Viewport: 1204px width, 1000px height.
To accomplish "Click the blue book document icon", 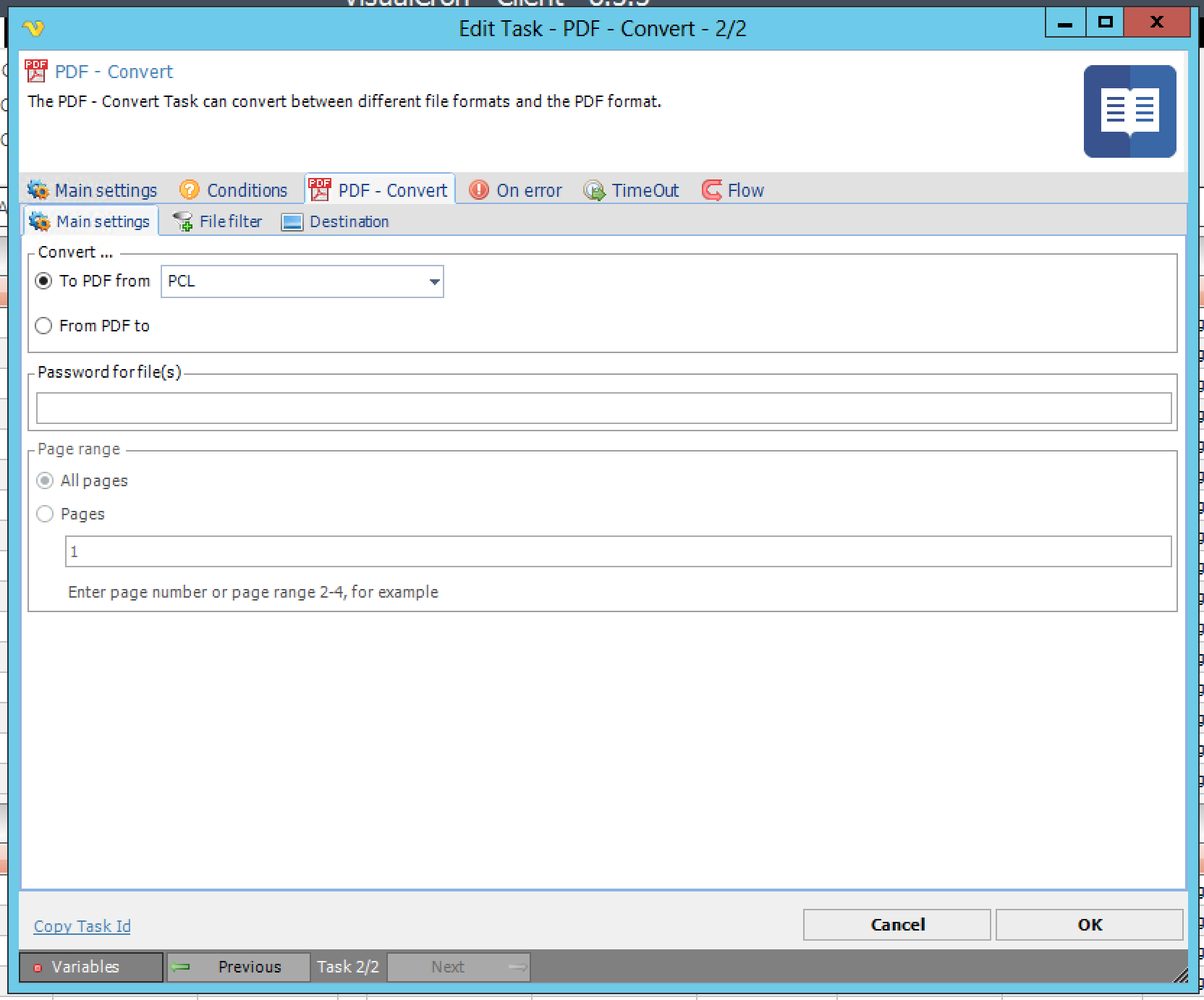I will pos(1129,111).
